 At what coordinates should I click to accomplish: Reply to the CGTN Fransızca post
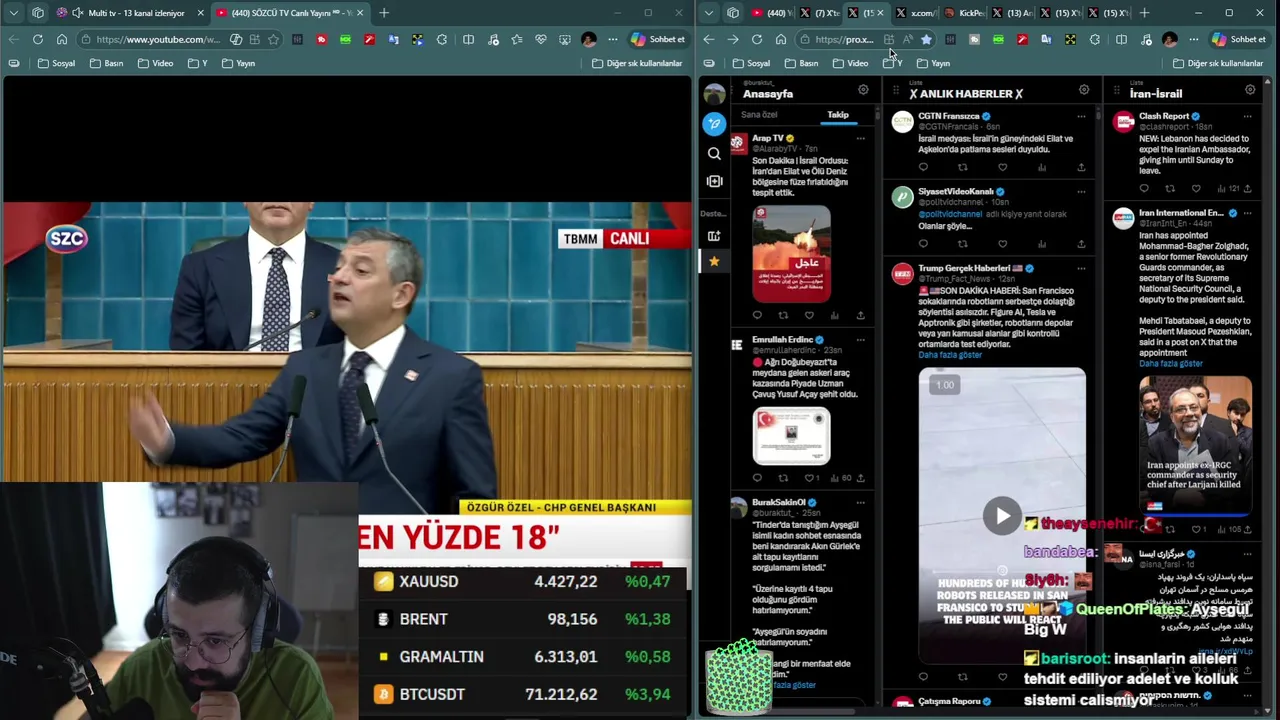pyautogui.click(x=923, y=167)
